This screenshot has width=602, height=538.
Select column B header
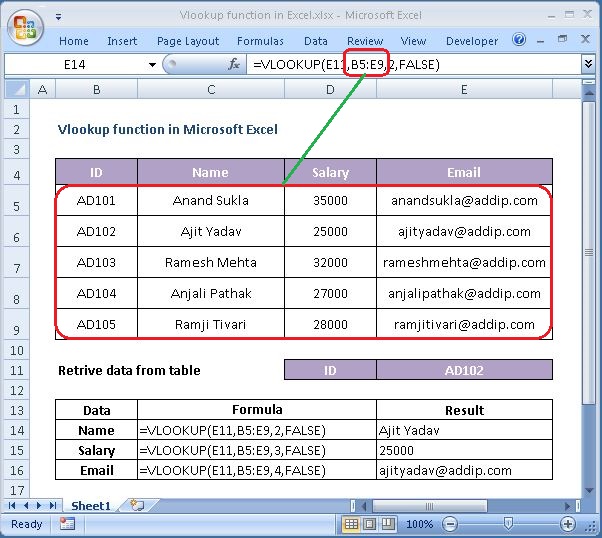(x=96, y=89)
